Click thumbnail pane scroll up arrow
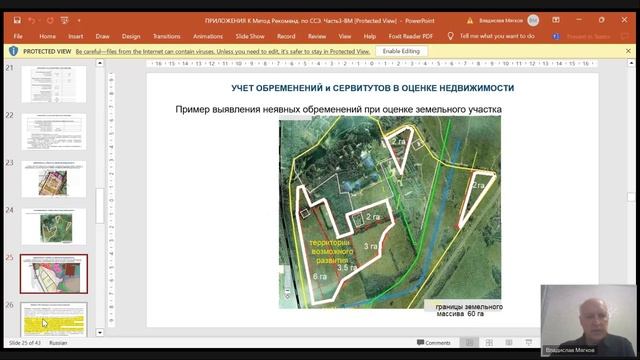 [100, 63]
